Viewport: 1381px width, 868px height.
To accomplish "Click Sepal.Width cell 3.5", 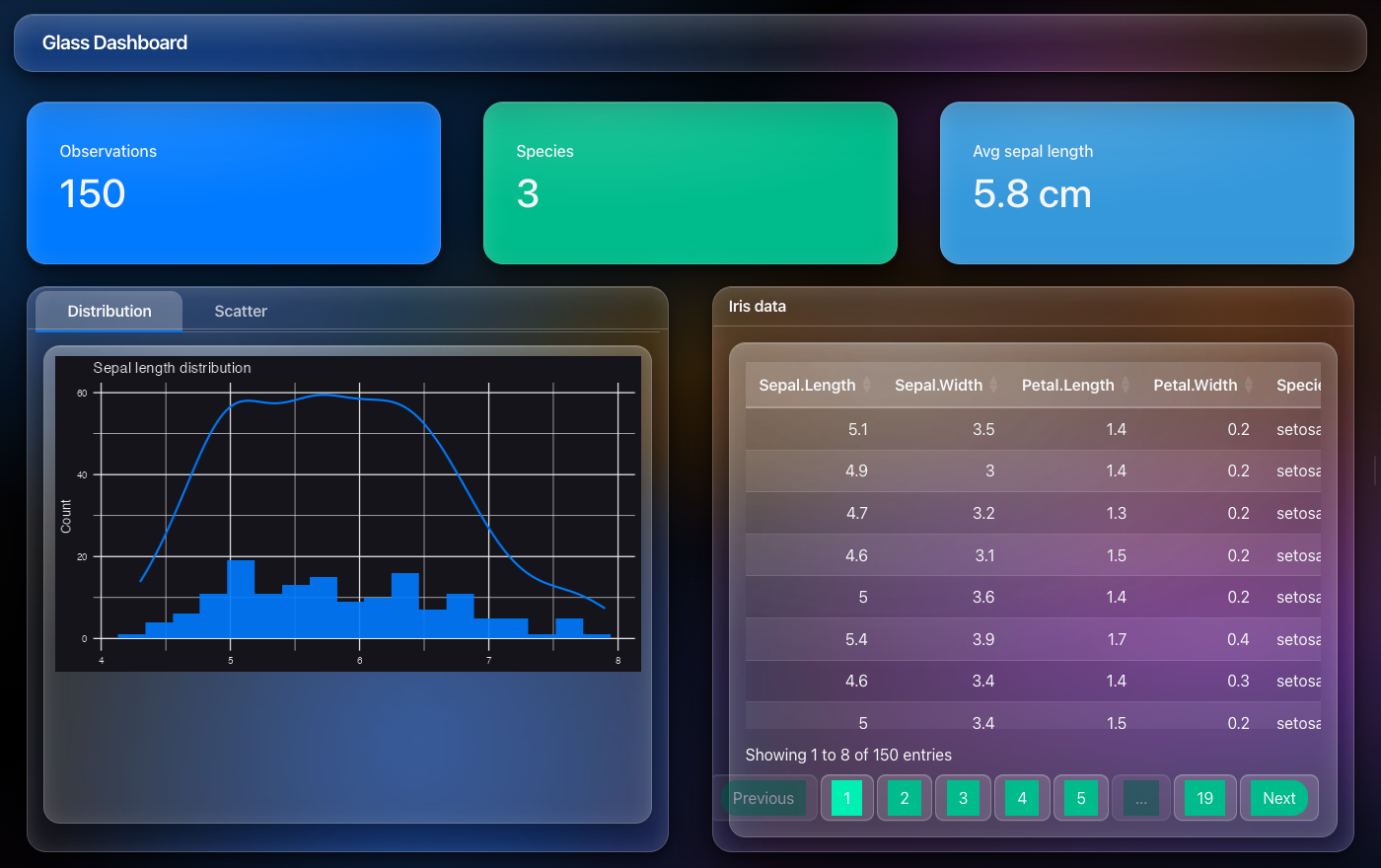I will click(x=945, y=429).
